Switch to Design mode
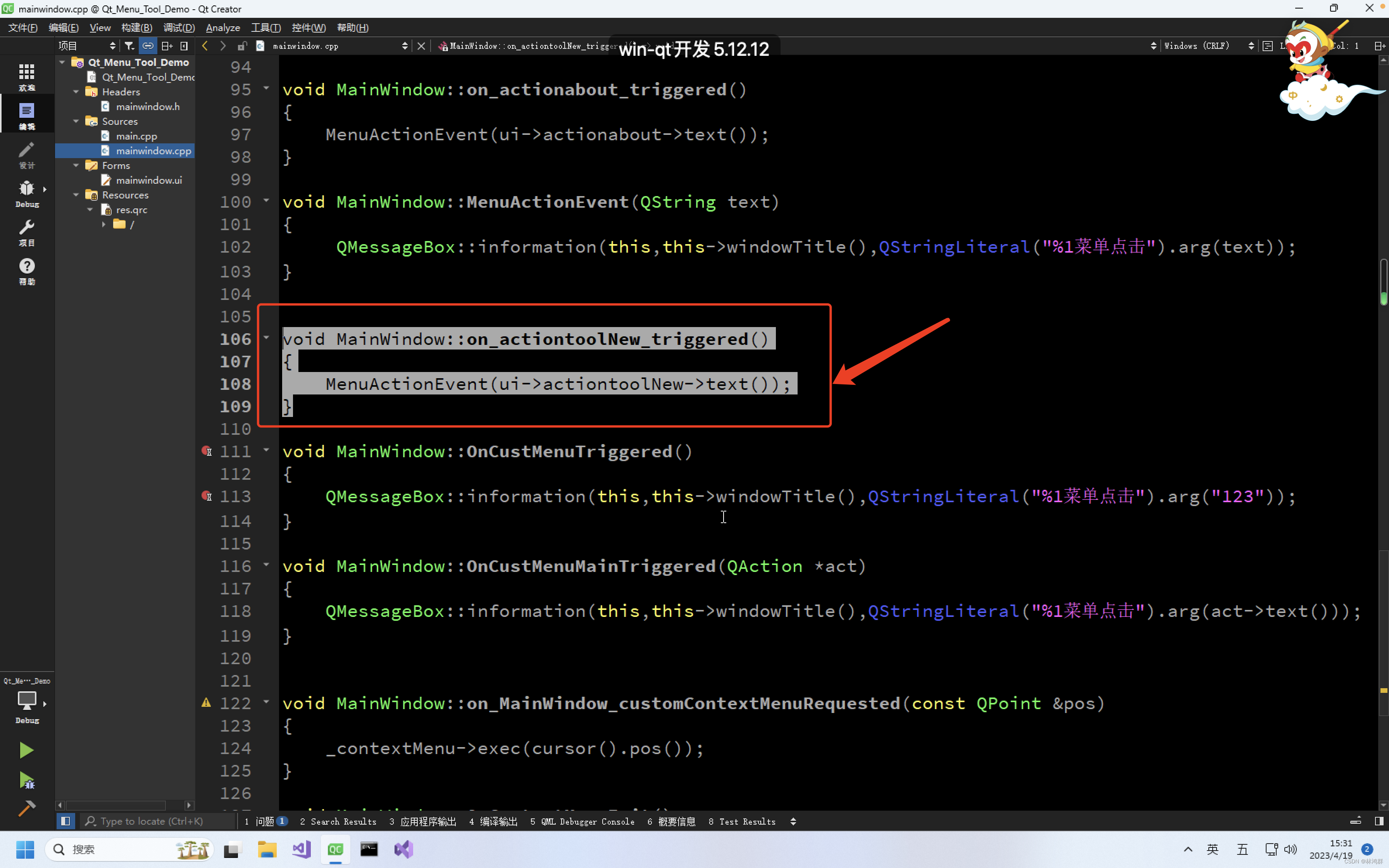This screenshot has width=1389, height=868. (26, 154)
